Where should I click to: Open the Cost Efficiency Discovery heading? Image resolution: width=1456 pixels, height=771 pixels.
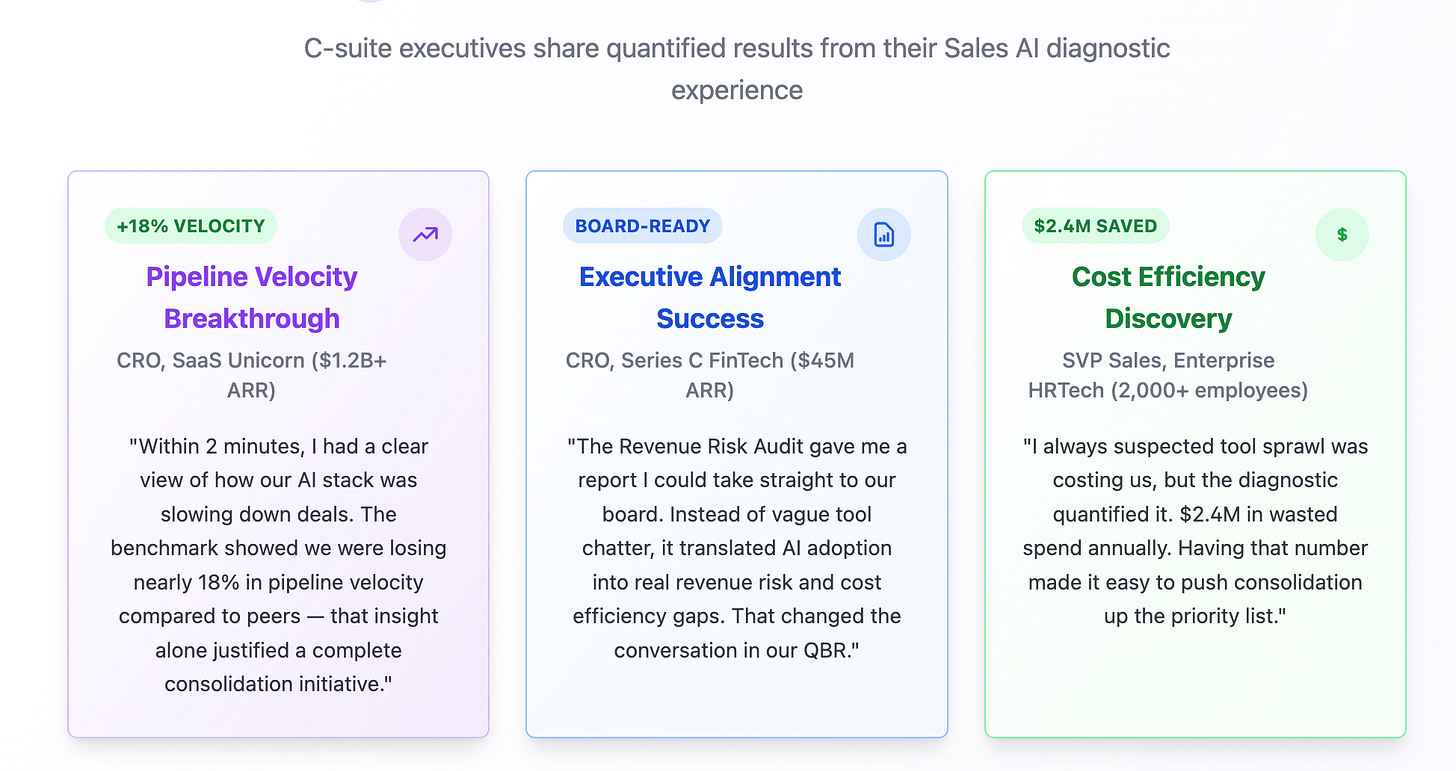1168,297
